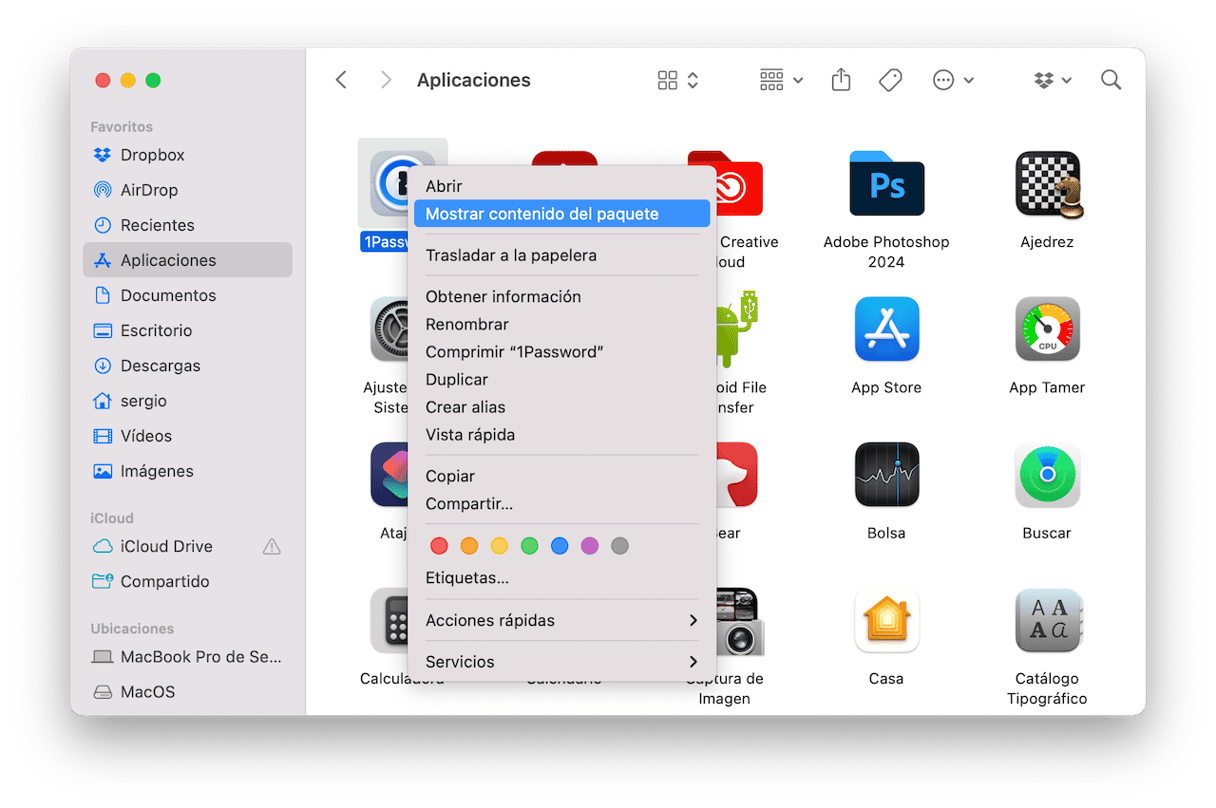Viewport: 1216px width, 808px height.
Task: Click the search magnifier icon
Action: coord(1110,80)
